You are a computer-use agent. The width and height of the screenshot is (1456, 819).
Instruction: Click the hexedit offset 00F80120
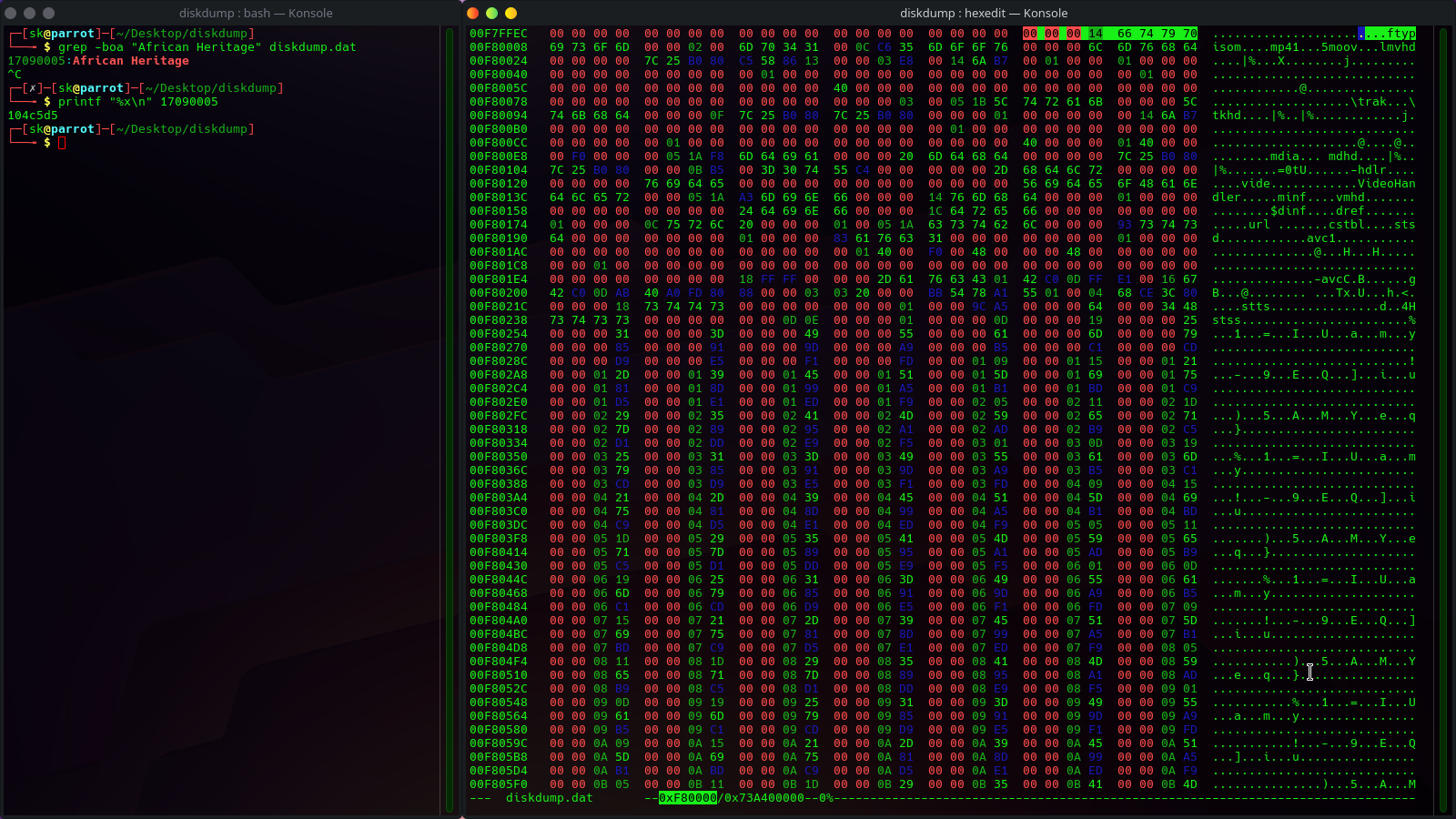pos(499,184)
